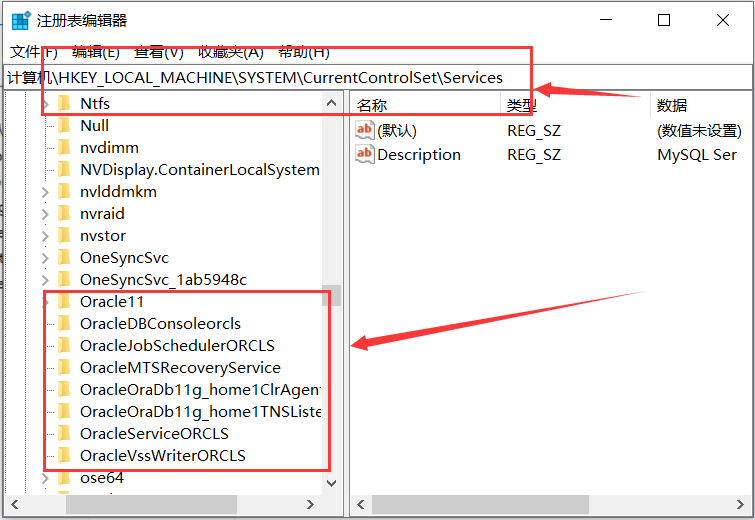Select the OracleMTSRecoveryService key label
Screen dimensions: 755x520
point(180,367)
